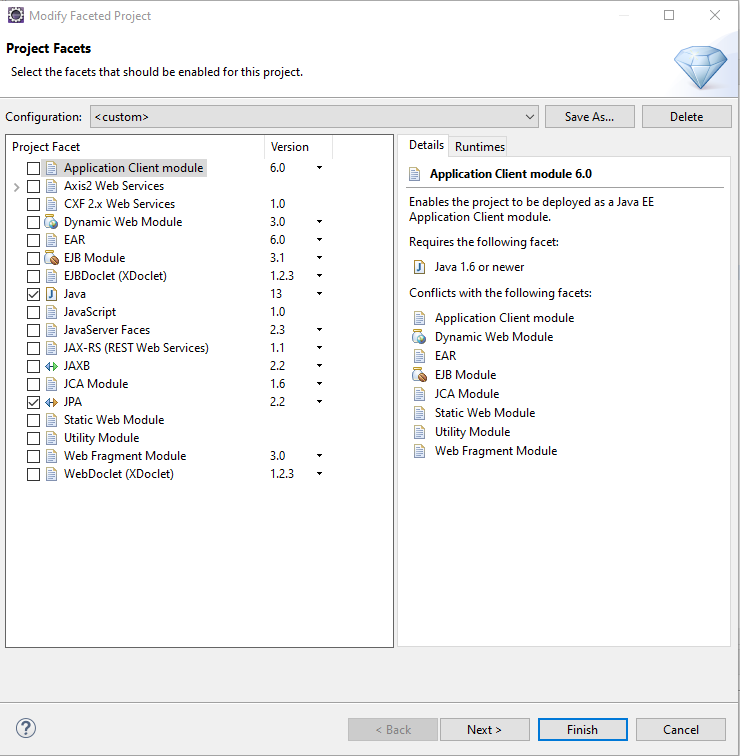
Task: Tick the JavaServer Faces checkbox
Action: click(x=34, y=330)
